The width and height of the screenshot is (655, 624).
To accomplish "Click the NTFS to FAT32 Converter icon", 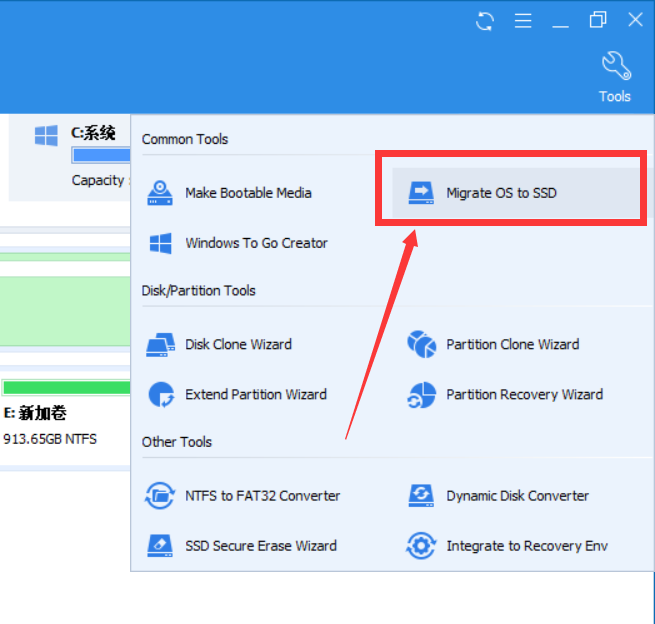I will point(160,496).
